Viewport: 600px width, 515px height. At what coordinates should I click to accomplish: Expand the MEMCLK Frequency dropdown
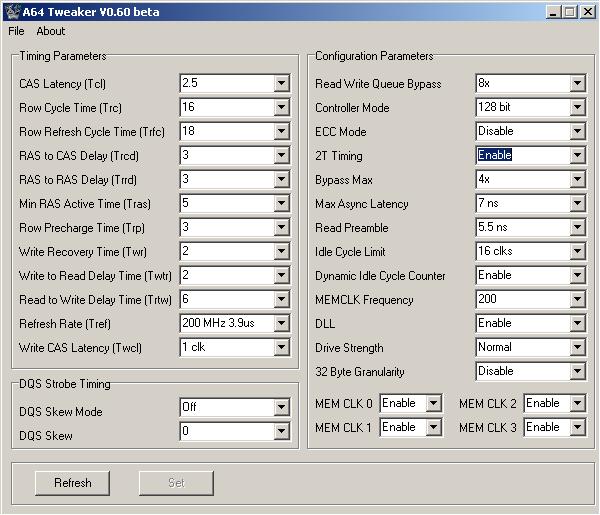point(577,299)
